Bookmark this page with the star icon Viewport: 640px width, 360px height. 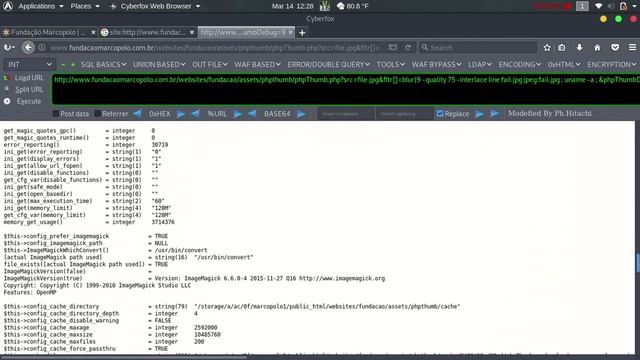tap(547, 48)
